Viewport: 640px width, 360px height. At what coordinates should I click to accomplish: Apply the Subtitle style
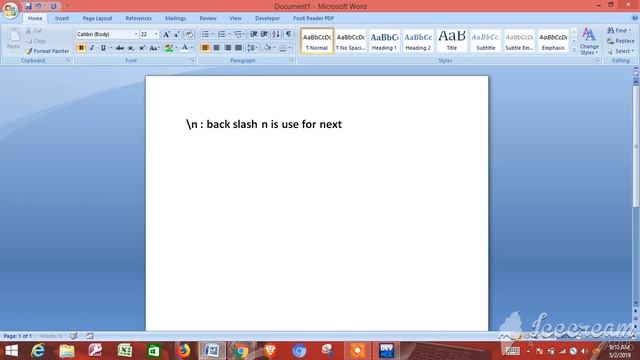click(x=486, y=41)
